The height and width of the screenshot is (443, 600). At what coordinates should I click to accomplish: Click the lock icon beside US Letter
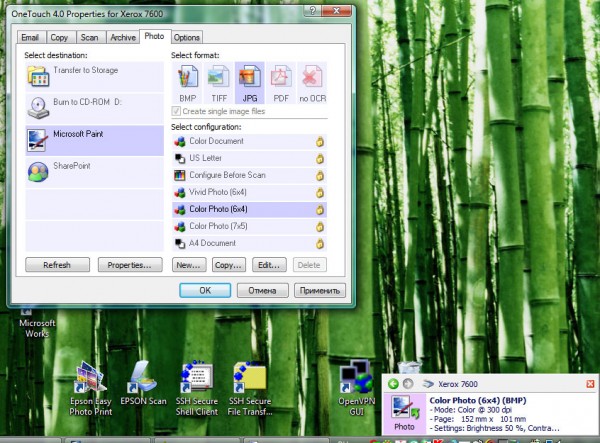click(320, 158)
